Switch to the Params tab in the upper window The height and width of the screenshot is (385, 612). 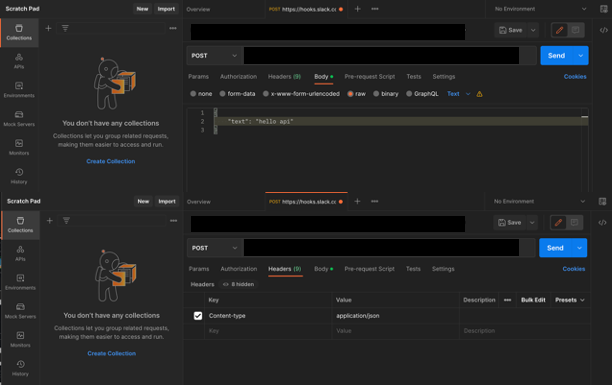point(198,77)
